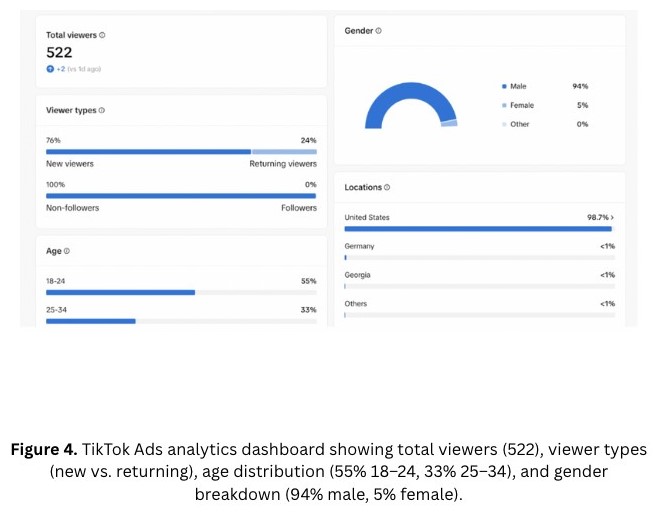Screen dimensions: 653x512
Task: Click the gender half-donut chart
Action: pyautogui.click(x=411, y=105)
